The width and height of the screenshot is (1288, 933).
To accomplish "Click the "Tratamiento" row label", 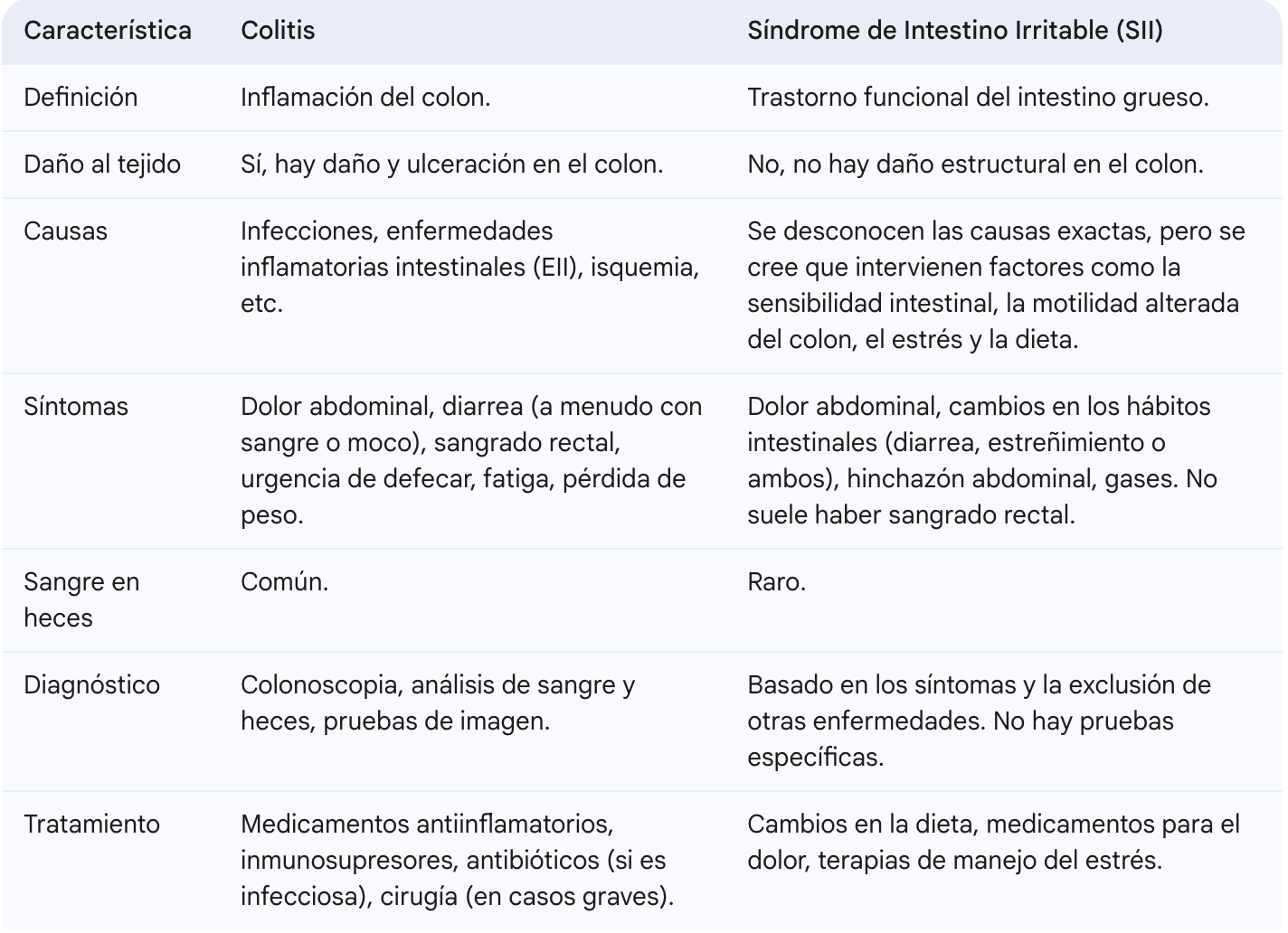I will 91,825.
